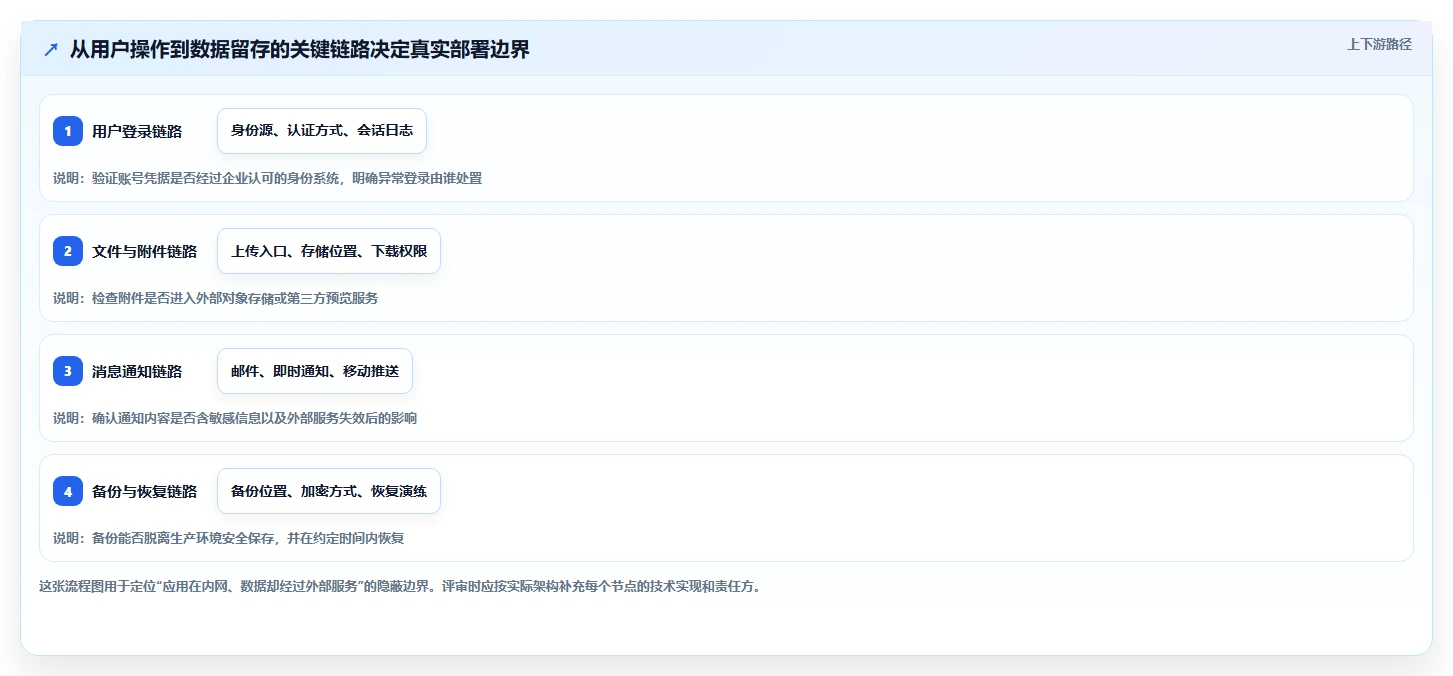The height and width of the screenshot is (676, 1453).
Task: Click the description about 备份能否脱离生产环境
Action: pos(228,538)
